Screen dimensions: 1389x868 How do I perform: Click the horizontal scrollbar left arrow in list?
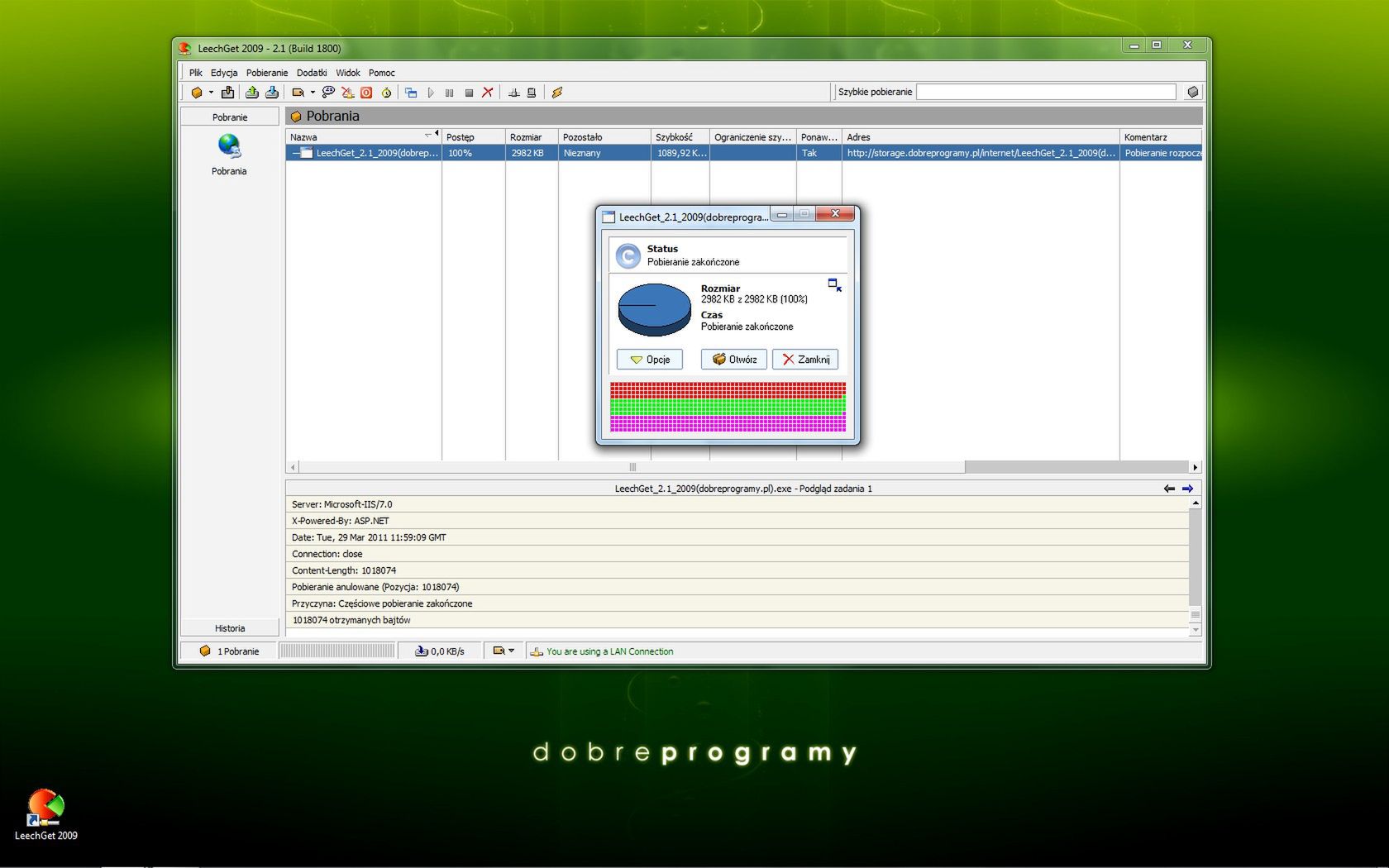click(x=293, y=467)
